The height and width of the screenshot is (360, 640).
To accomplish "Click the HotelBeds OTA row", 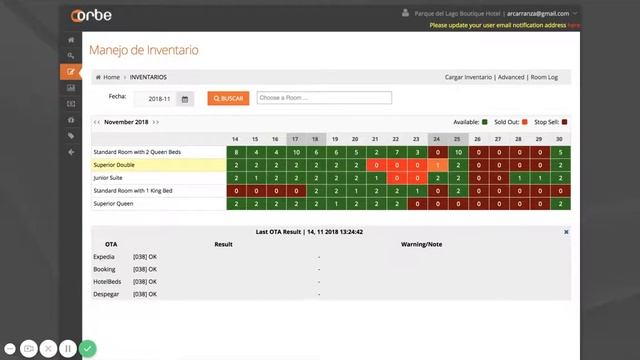I will [x=331, y=282].
